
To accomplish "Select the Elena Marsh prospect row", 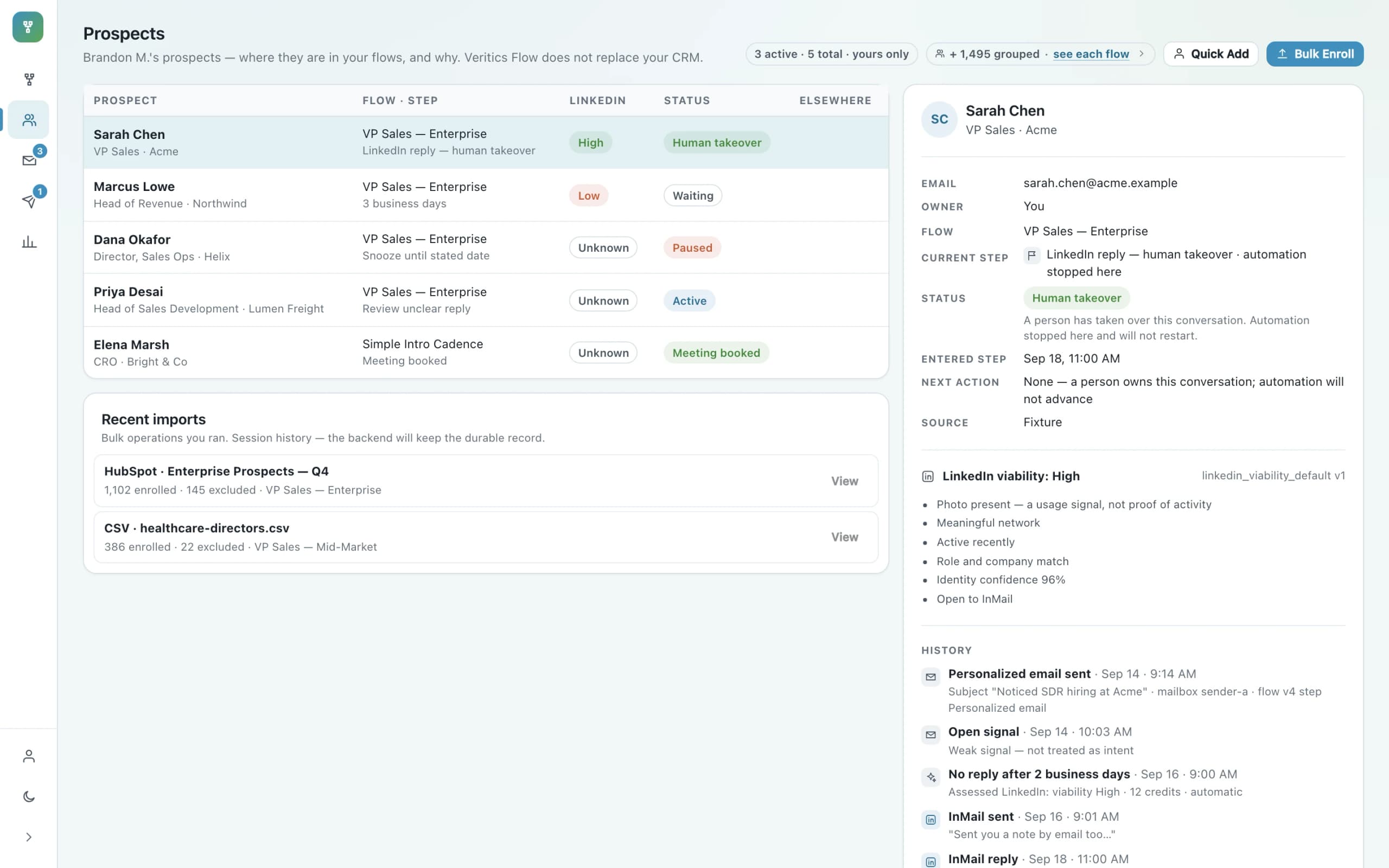I will (486, 353).
